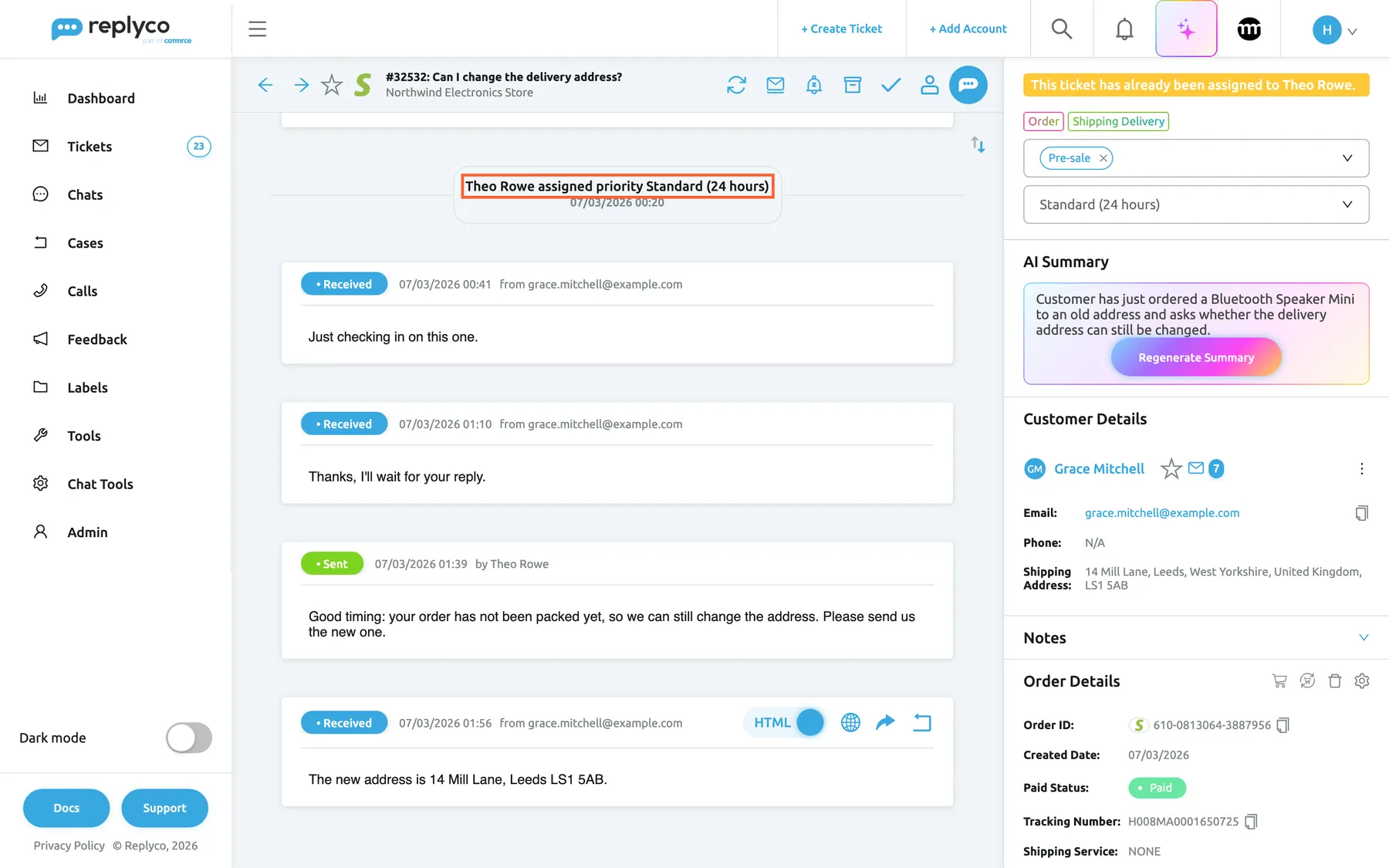
Task: Open Dashboard in sidebar
Action: (101, 98)
